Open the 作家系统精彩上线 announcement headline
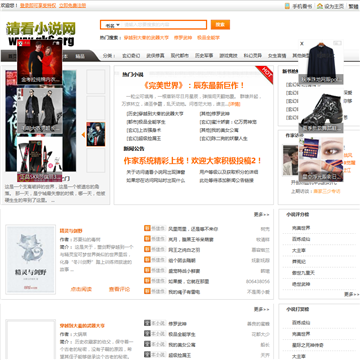Viewport: 360px width, 360px height. pos(193,161)
